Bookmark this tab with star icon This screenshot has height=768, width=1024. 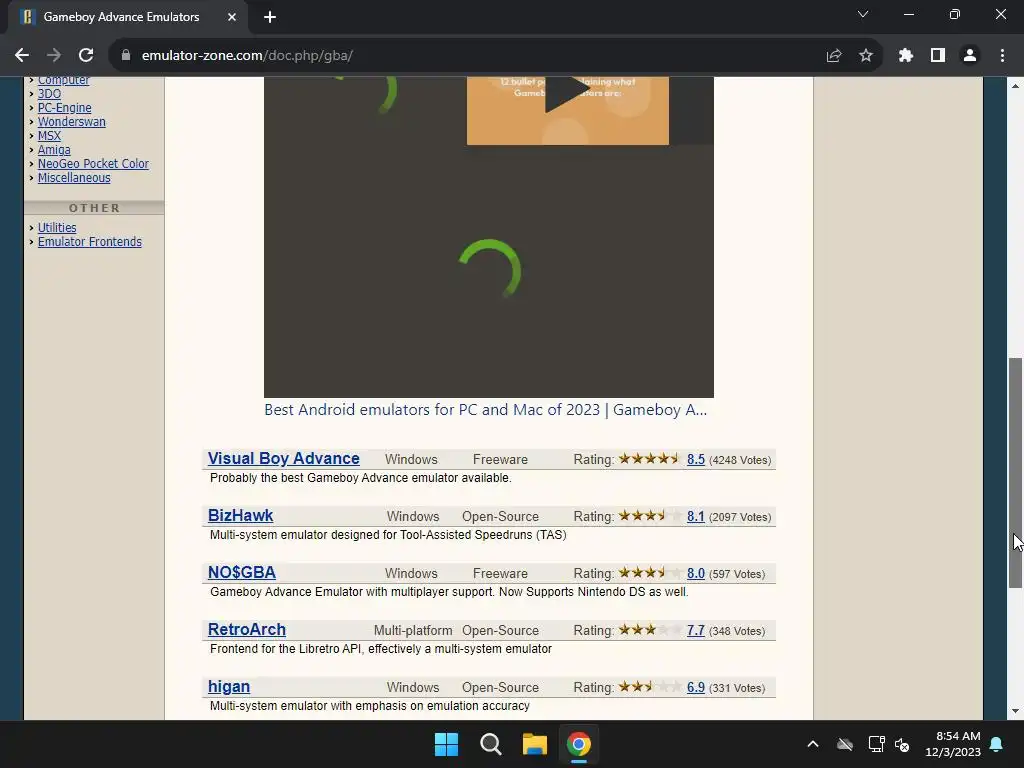866,56
